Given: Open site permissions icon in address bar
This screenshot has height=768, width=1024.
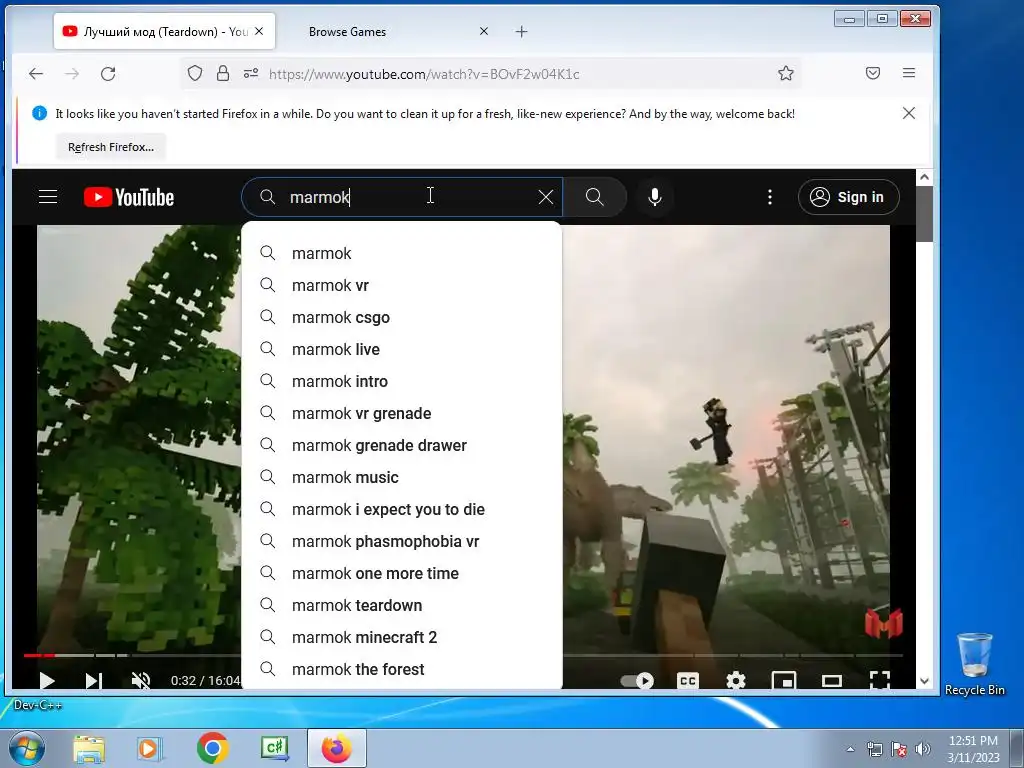Looking at the screenshot, I should coord(251,73).
